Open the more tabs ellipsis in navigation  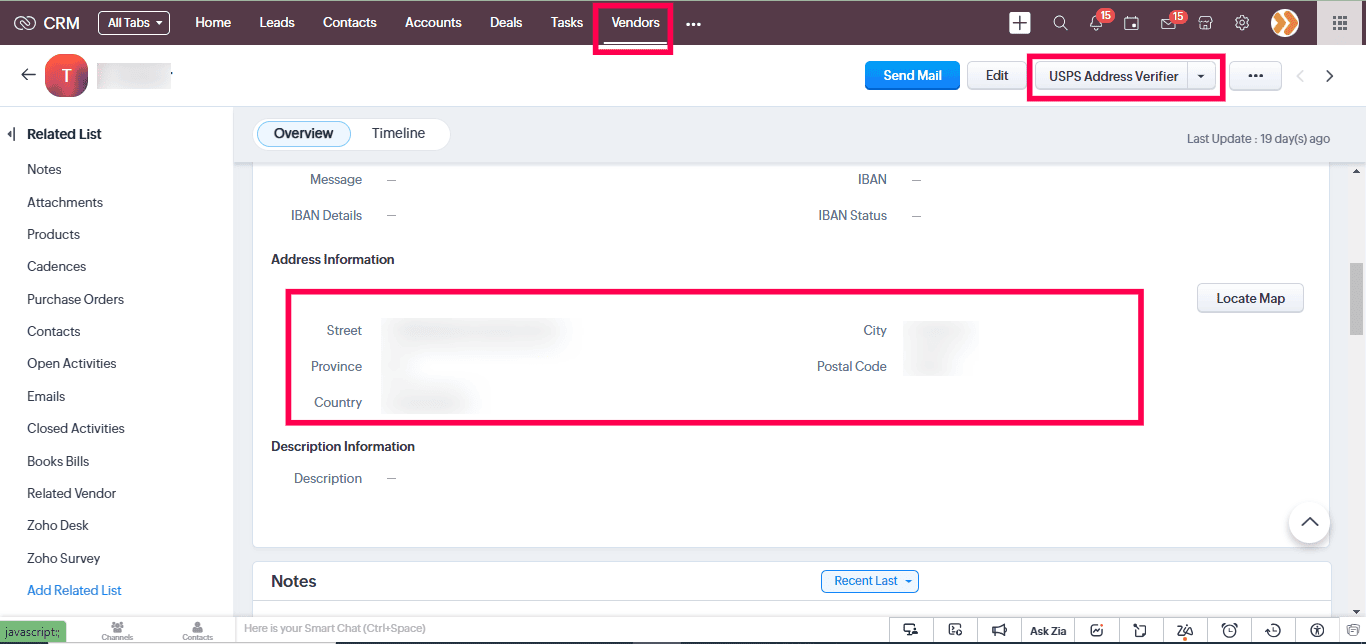693,23
